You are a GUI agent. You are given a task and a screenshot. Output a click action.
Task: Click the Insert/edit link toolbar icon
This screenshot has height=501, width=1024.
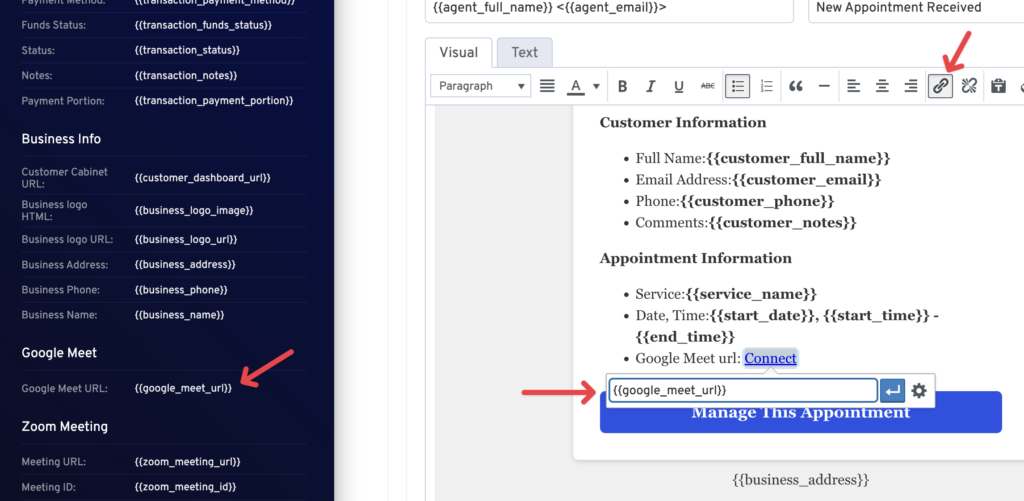[940, 86]
